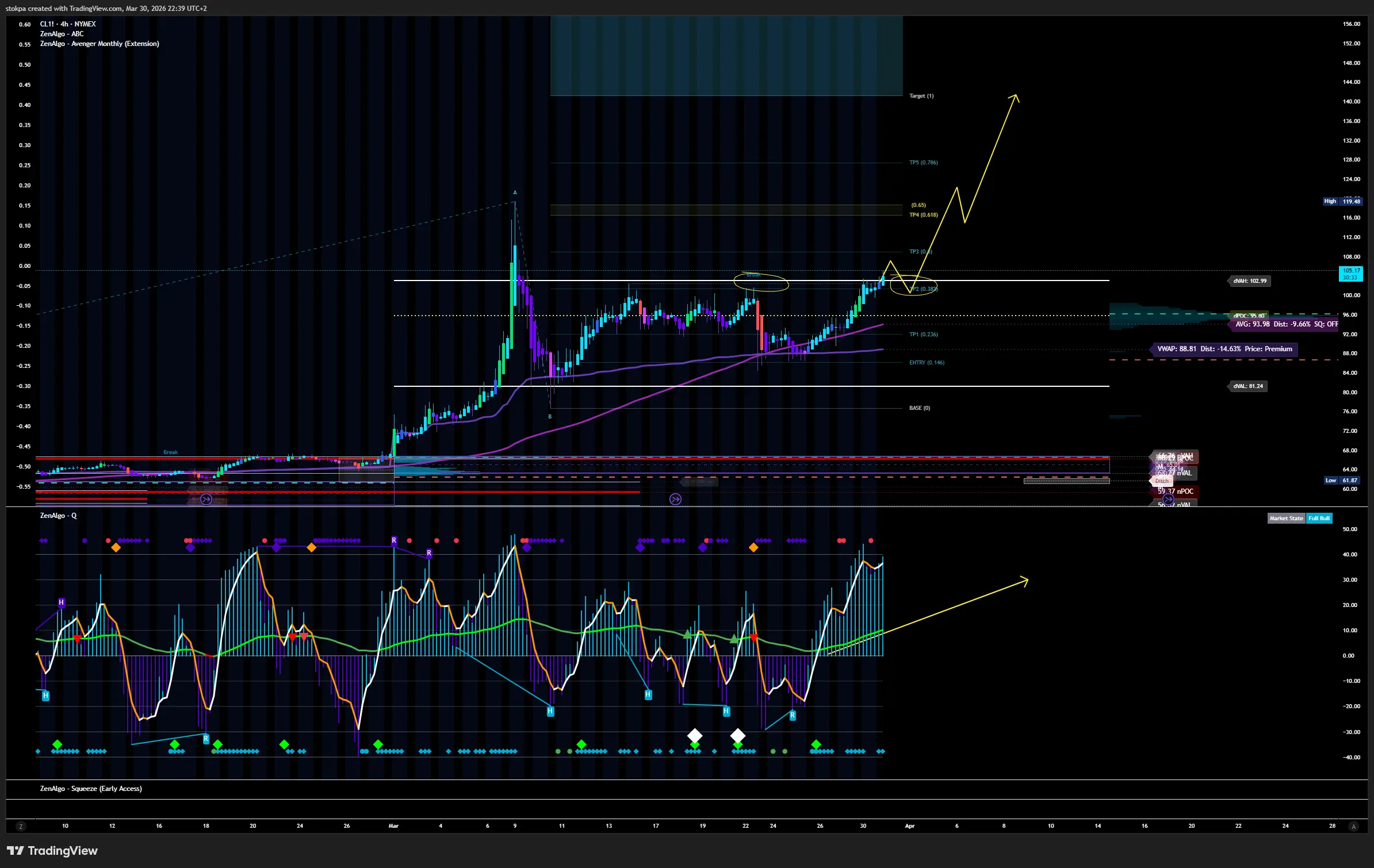This screenshot has width=1374, height=868.
Task: Click the leftmost purple fast-forward arrow circle
Action: tap(206, 499)
